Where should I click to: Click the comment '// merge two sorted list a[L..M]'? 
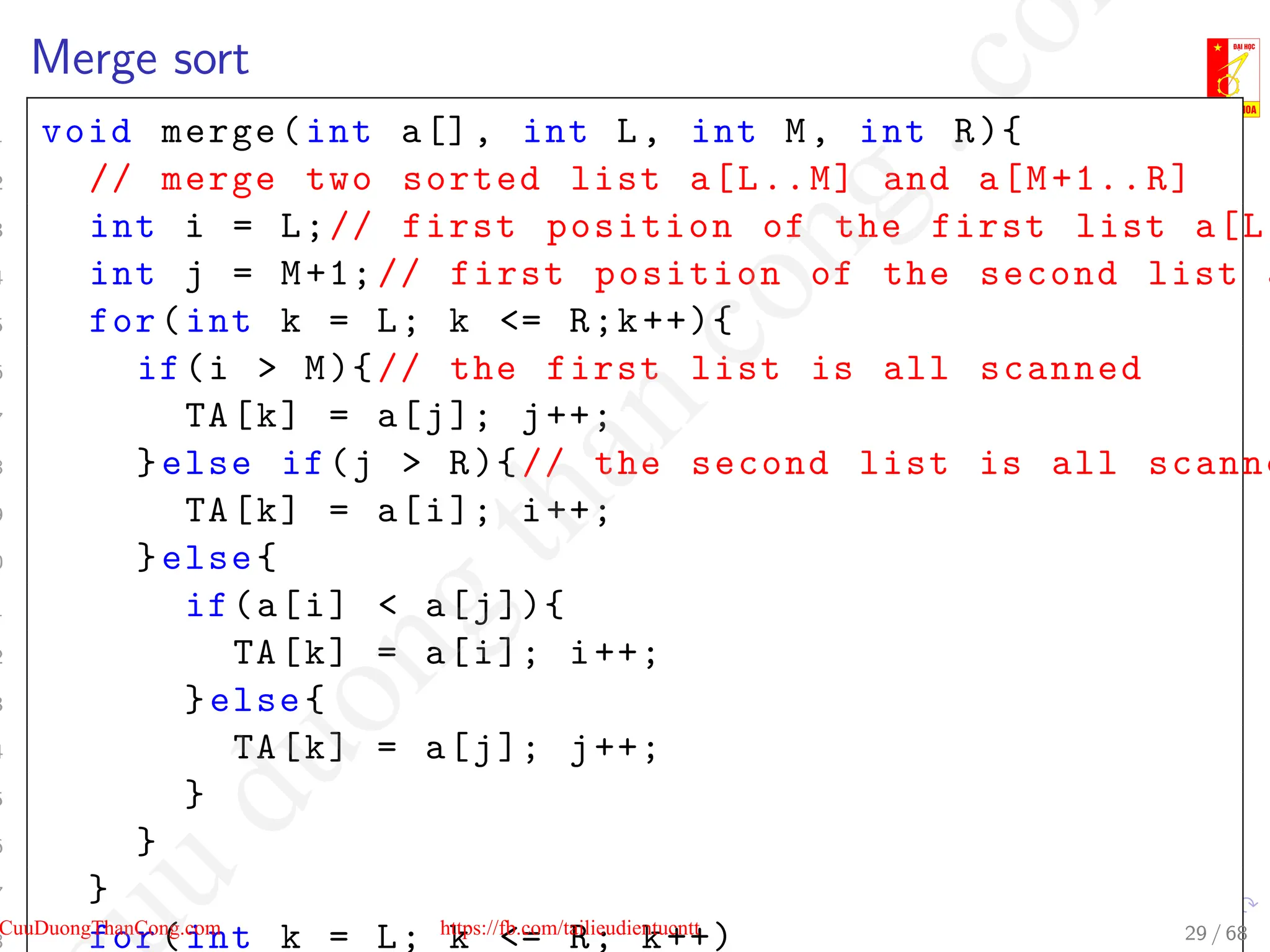click(x=469, y=180)
